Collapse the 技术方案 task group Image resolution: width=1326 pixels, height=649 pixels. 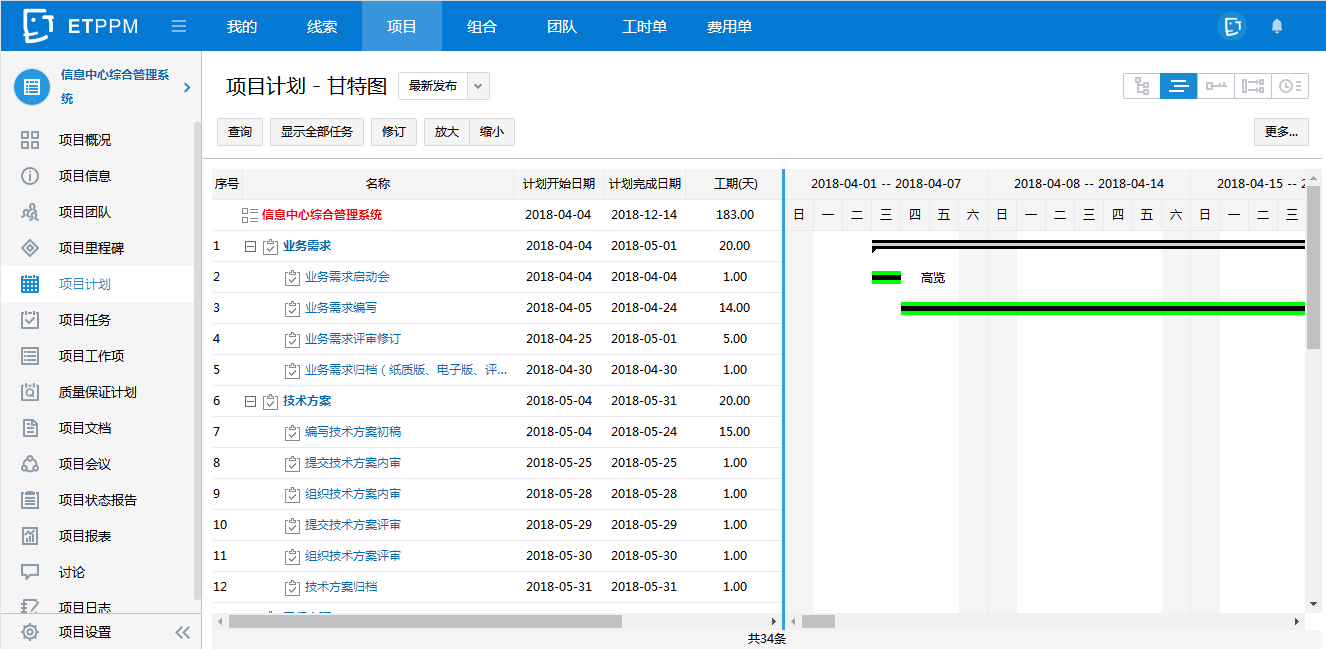point(250,401)
